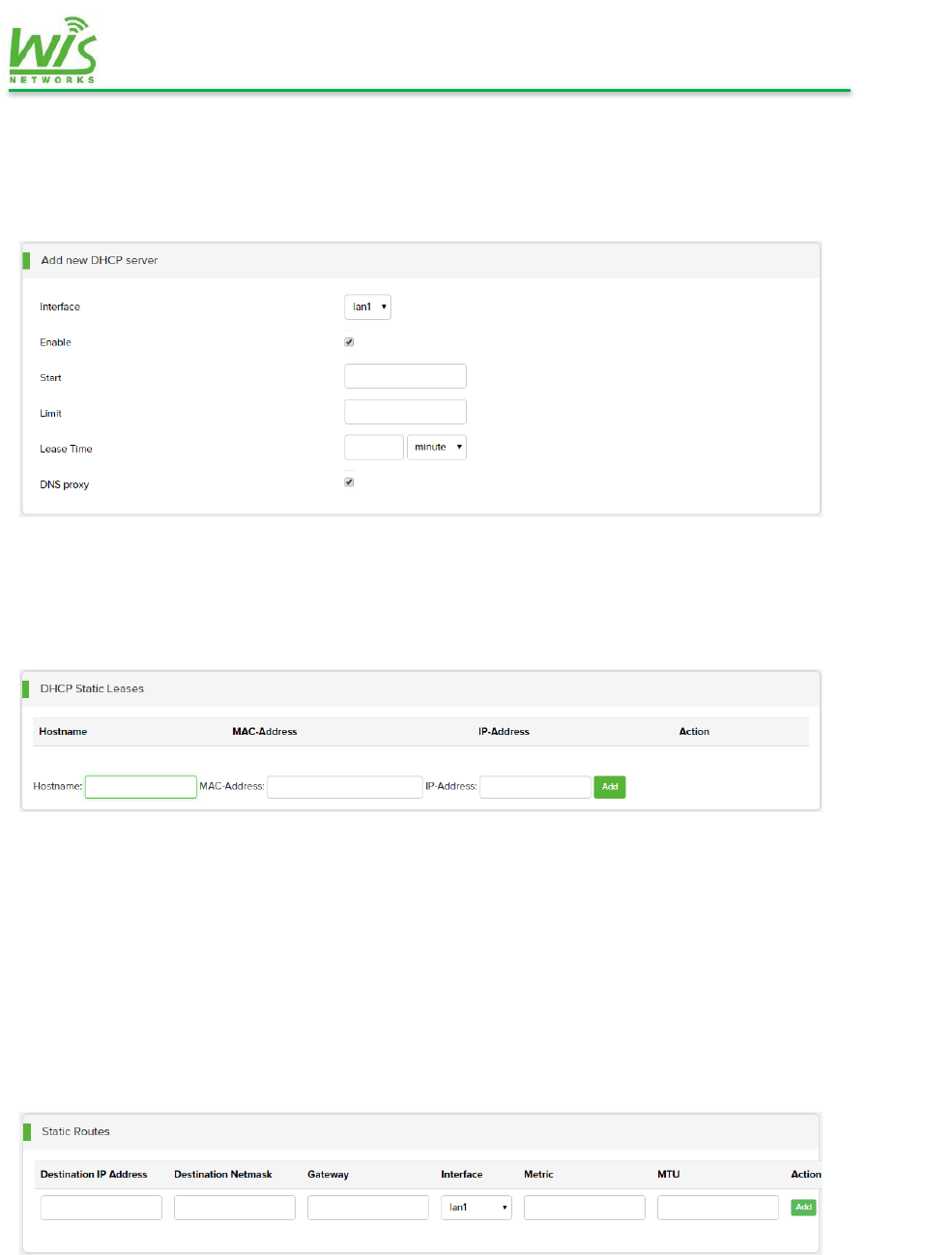Click the static lease IP-Address input
The height and width of the screenshot is (1255, 952).
535,786
